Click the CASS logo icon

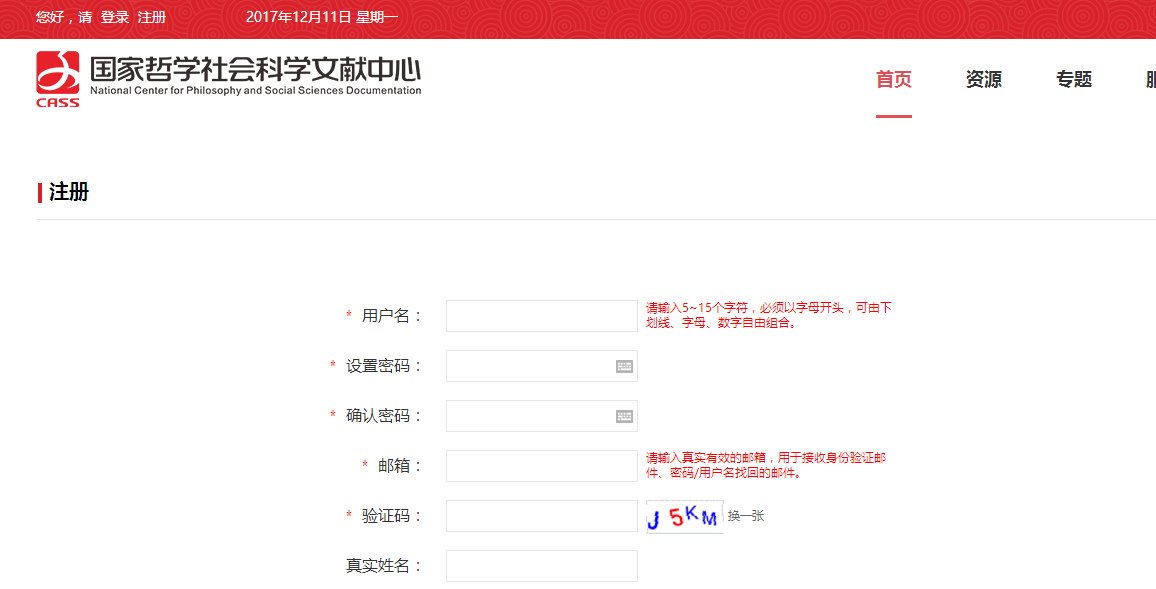pos(57,74)
